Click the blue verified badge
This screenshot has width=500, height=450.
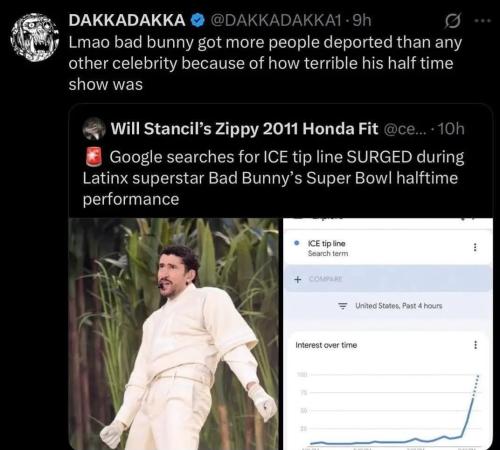198,20
